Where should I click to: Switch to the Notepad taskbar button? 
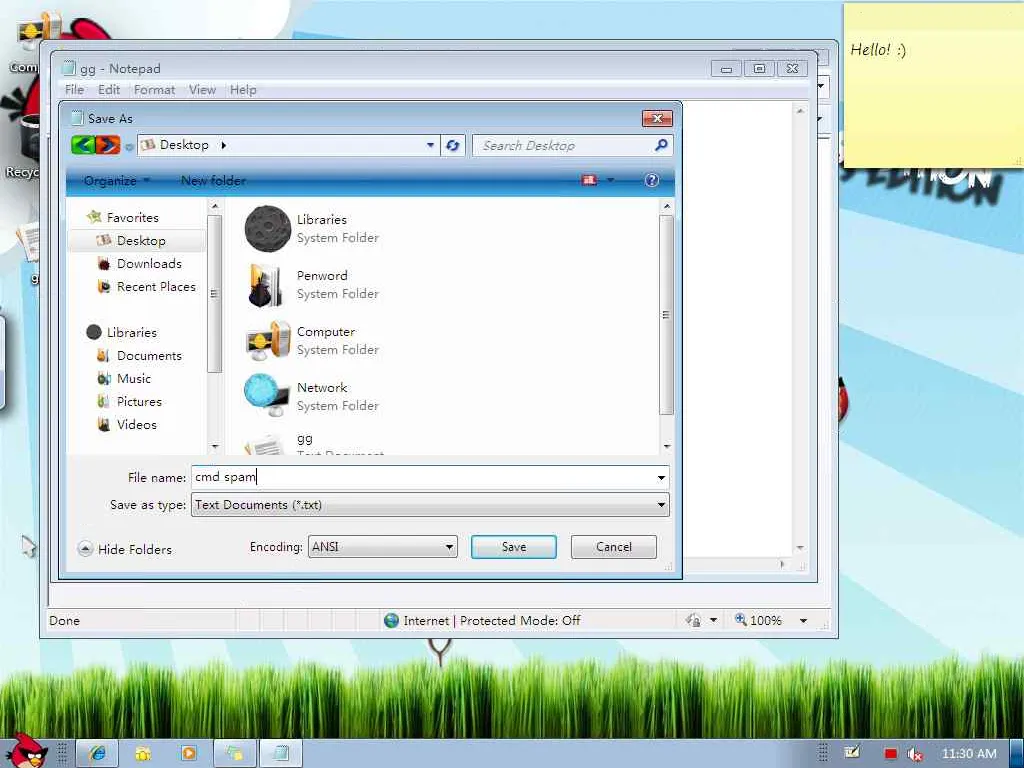pos(281,753)
